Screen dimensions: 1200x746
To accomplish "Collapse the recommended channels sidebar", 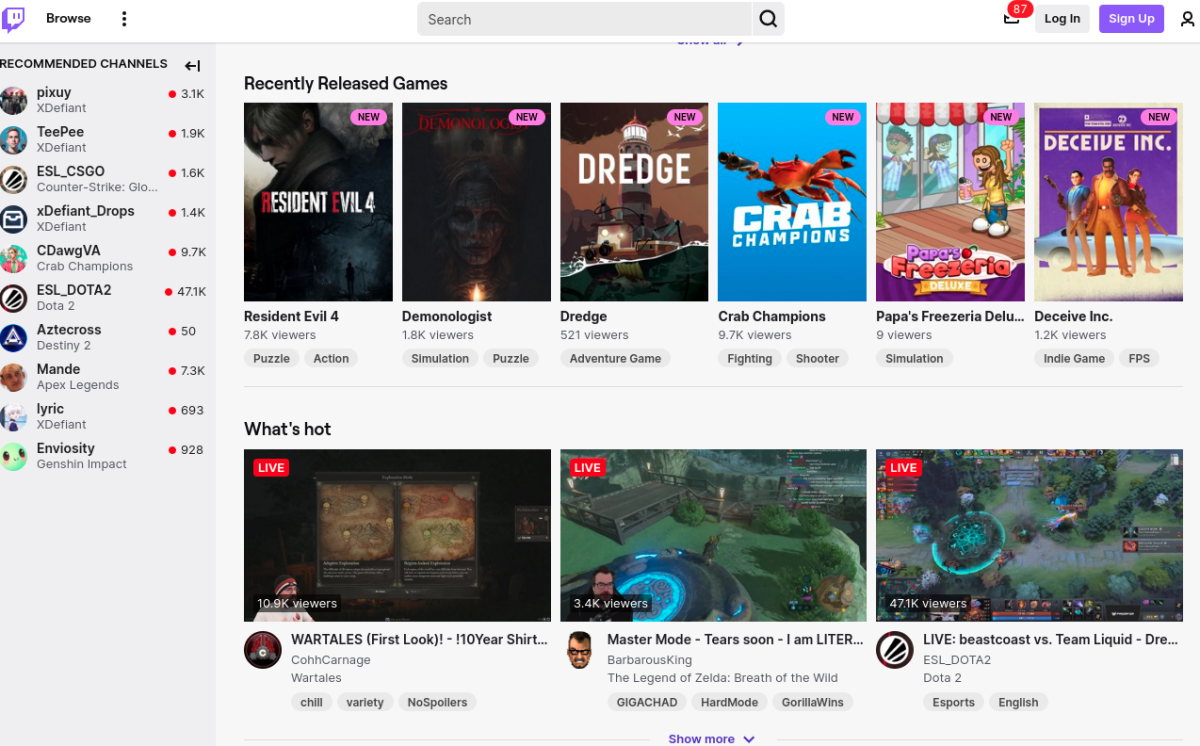I will pyautogui.click(x=193, y=66).
